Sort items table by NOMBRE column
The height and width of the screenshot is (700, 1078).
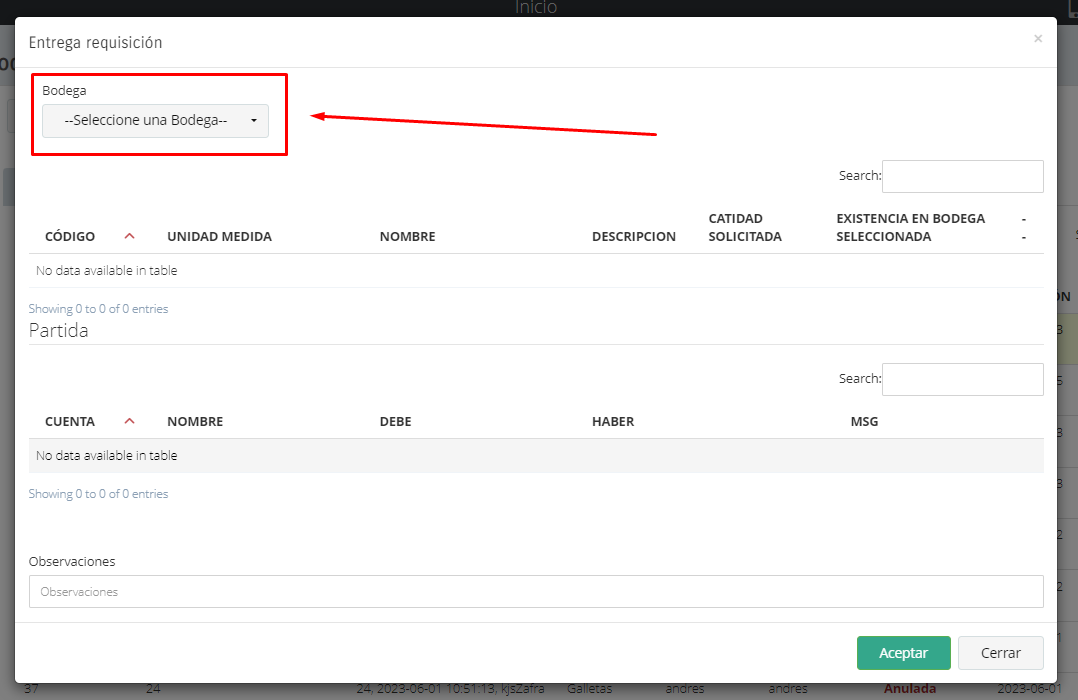pos(407,236)
